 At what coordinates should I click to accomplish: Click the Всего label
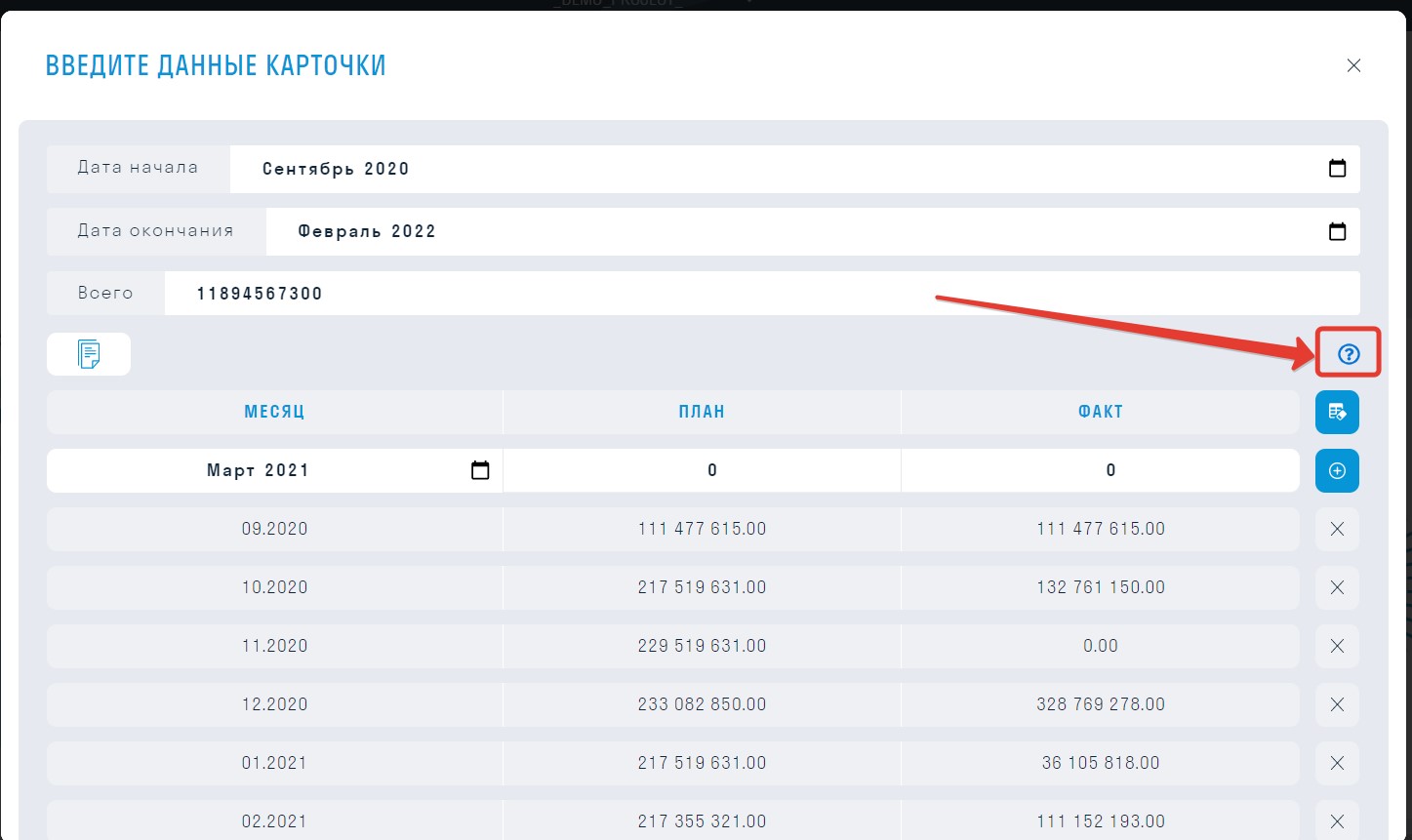(x=105, y=293)
